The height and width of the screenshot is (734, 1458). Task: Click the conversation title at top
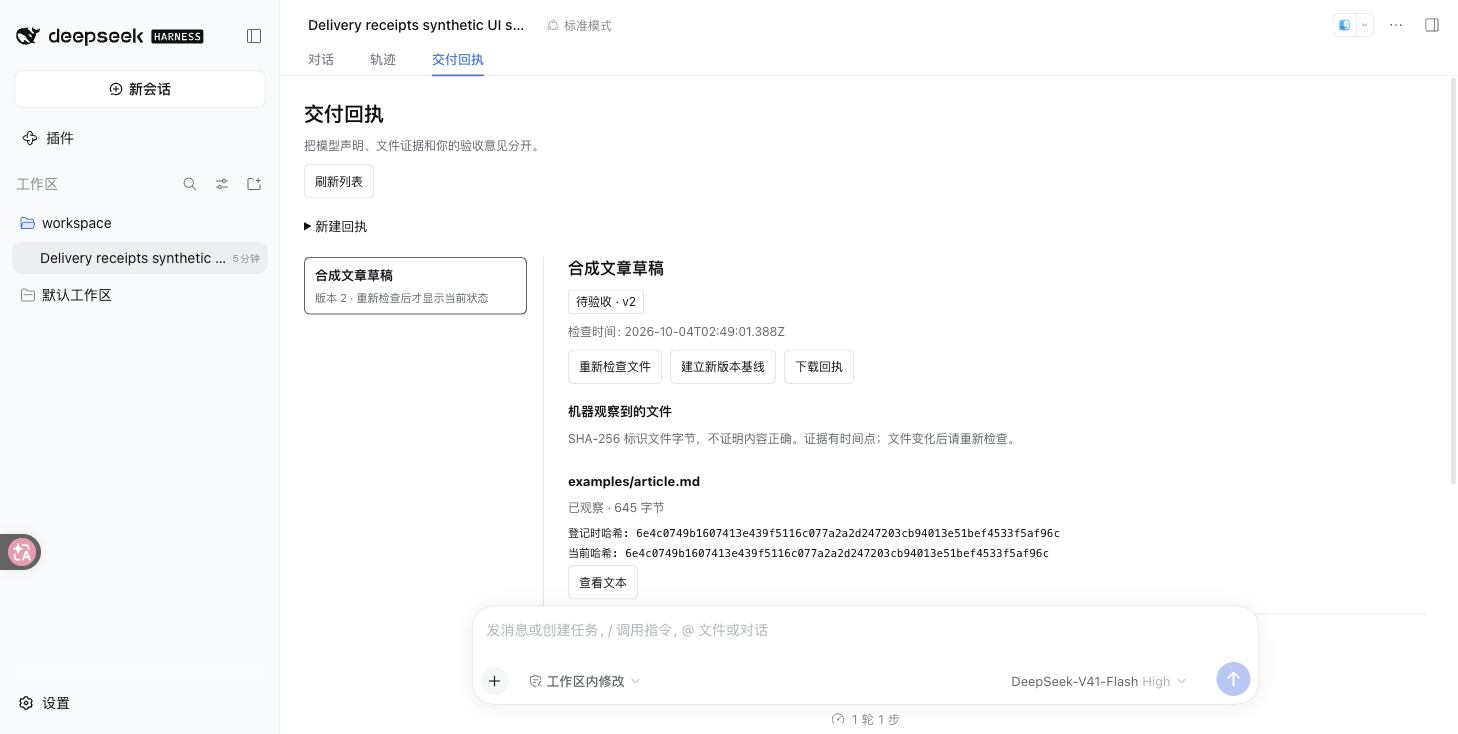coord(416,25)
